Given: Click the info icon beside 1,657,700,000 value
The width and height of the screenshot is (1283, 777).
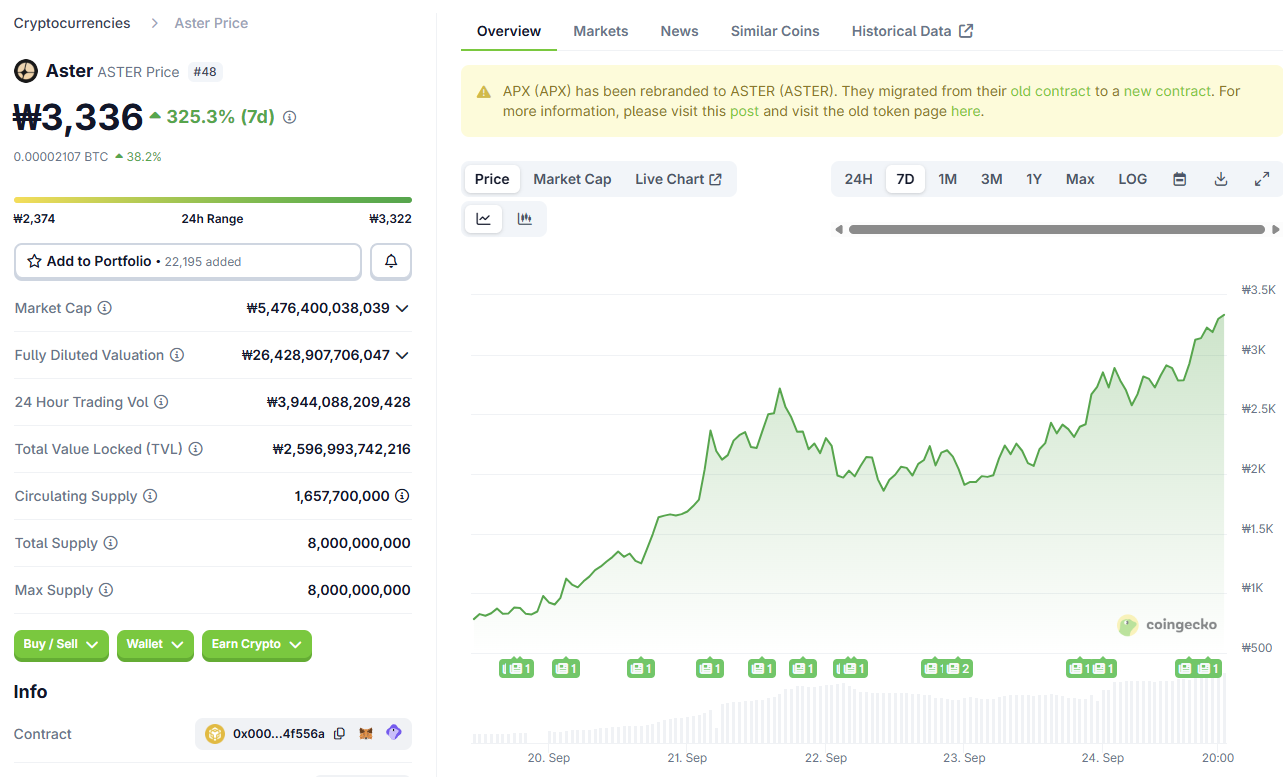Looking at the screenshot, I should point(402,496).
